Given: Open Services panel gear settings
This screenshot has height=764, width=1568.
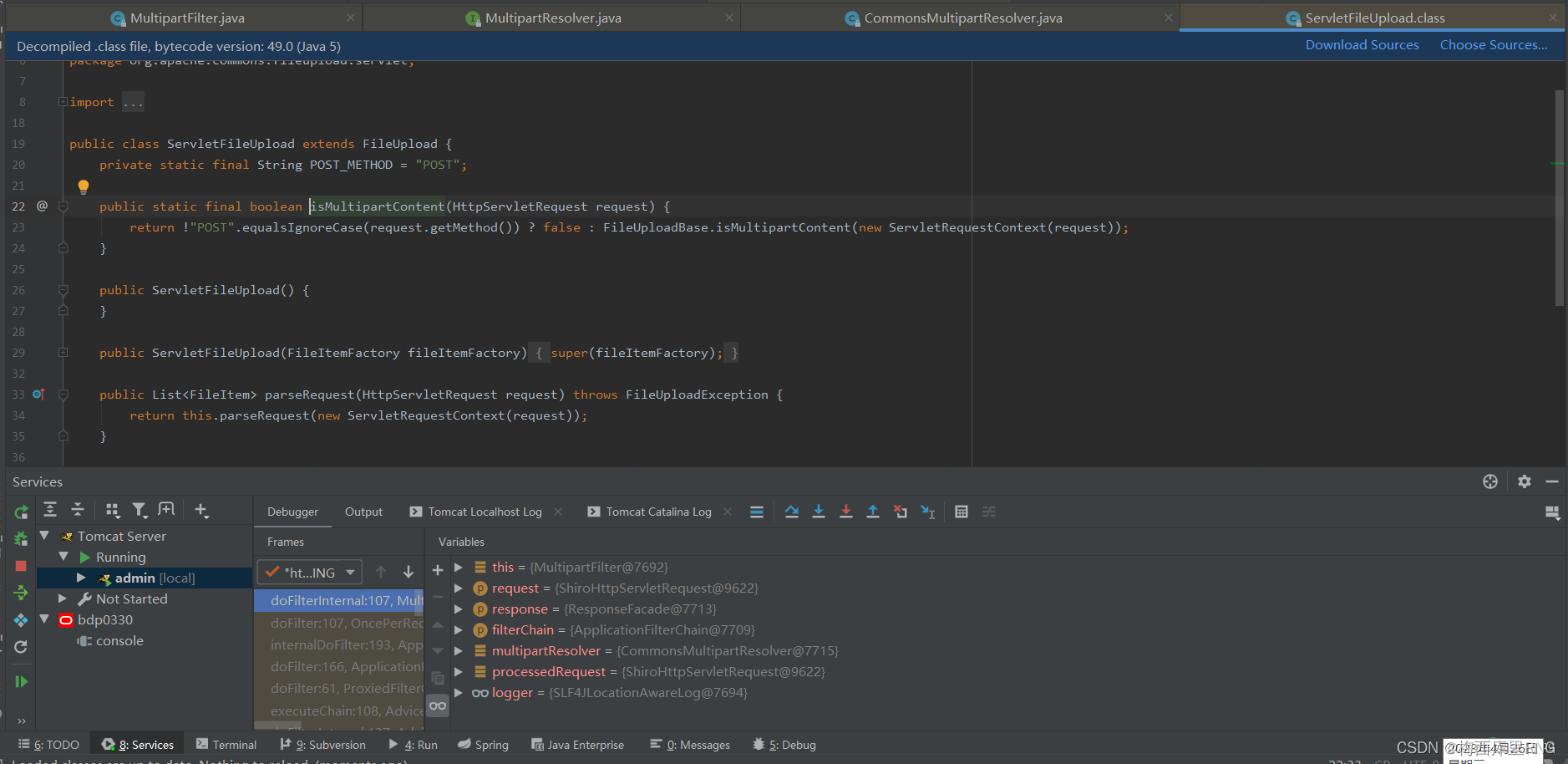Looking at the screenshot, I should pos(1525,481).
